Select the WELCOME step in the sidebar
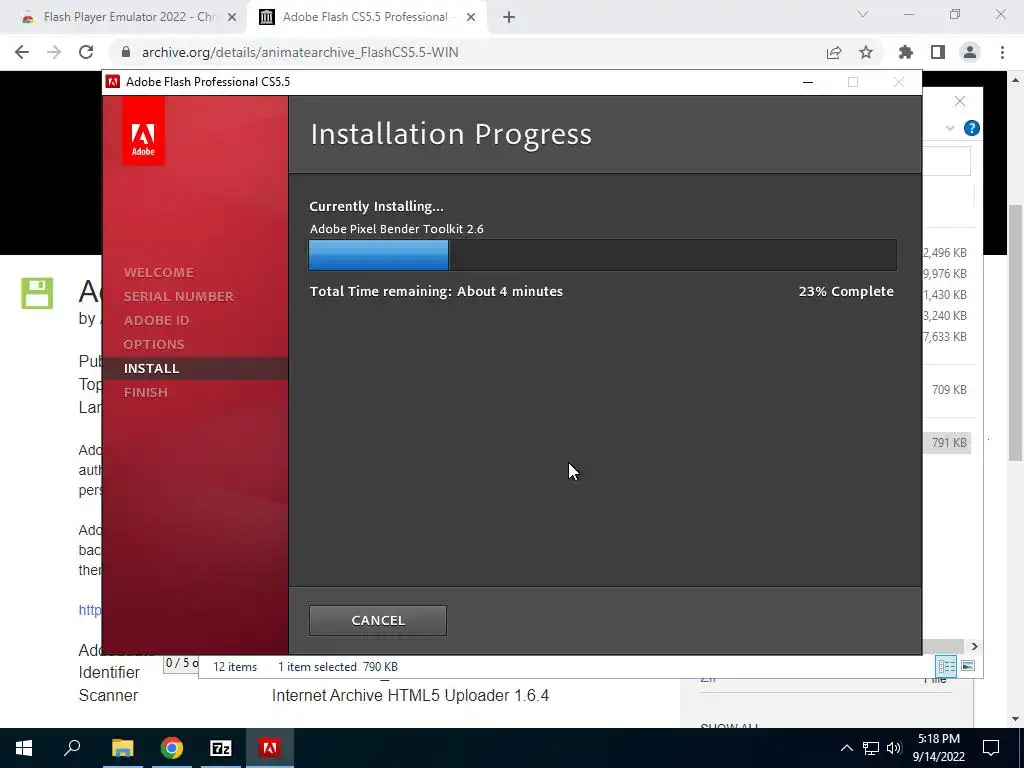 159,272
